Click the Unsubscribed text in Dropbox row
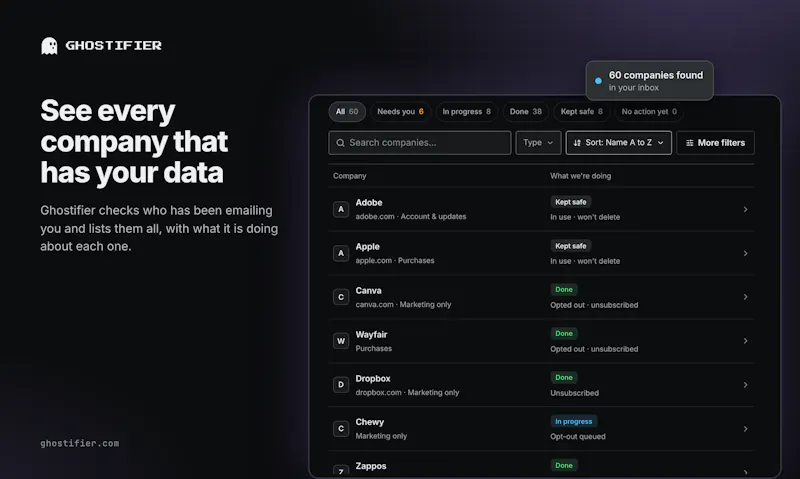The width and height of the screenshot is (800, 479). click(574, 393)
